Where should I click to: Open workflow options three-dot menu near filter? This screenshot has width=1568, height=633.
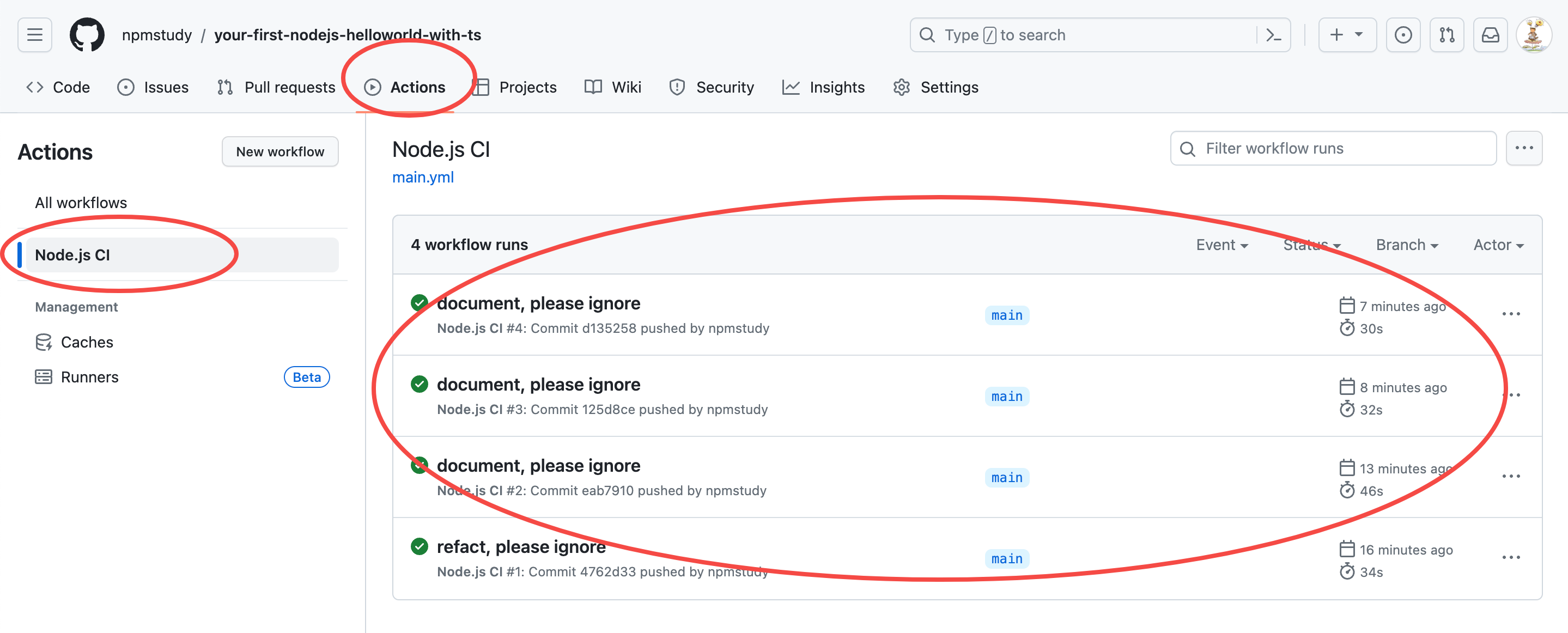[x=1523, y=148]
